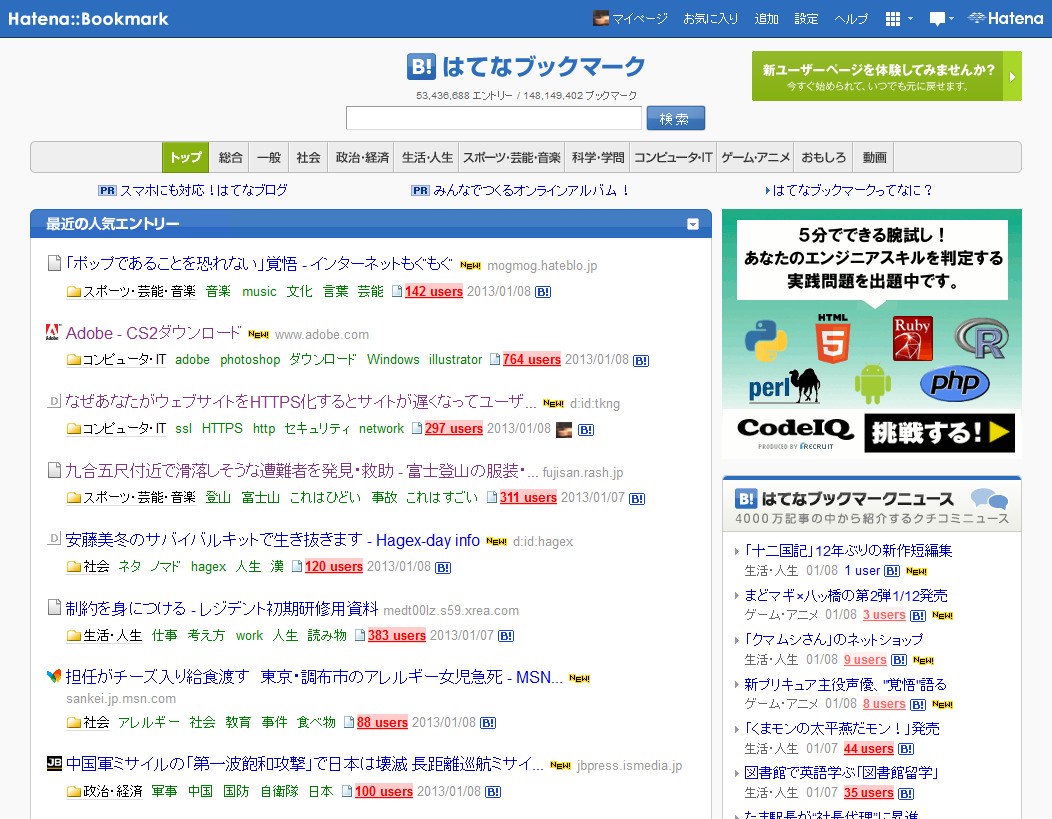Click the JB favicon beside 中国軍ミサイル entry
Image resolution: width=1052 pixels, height=819 pixels.
pyautogui.click(x=54, y=763)
